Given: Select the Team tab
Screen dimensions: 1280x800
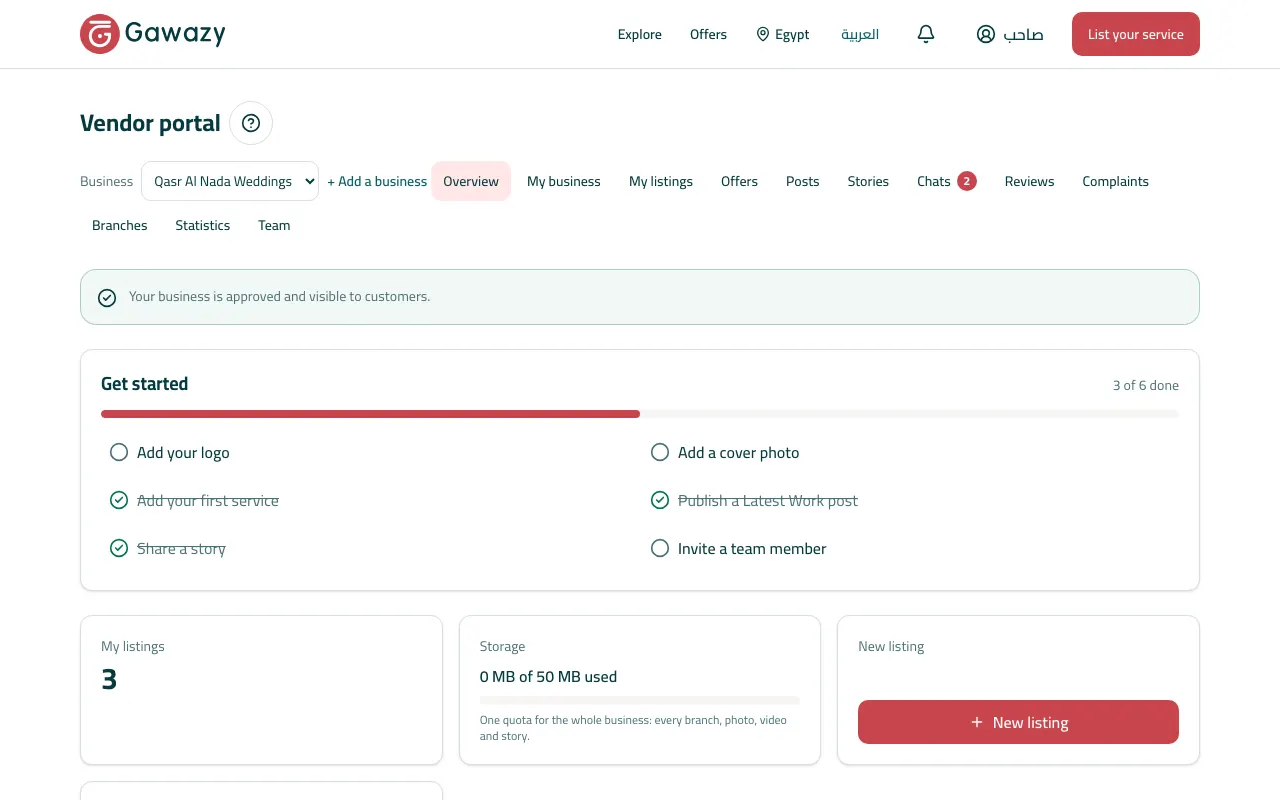Looking at the screenshot, I should click(x=274, y=225).
